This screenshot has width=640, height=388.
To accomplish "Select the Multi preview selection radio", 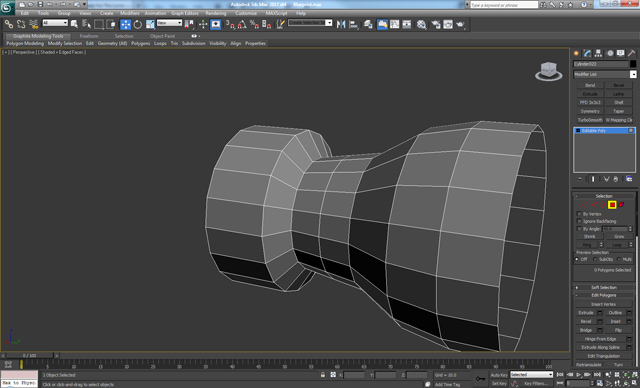I will (x=620, y=259).
